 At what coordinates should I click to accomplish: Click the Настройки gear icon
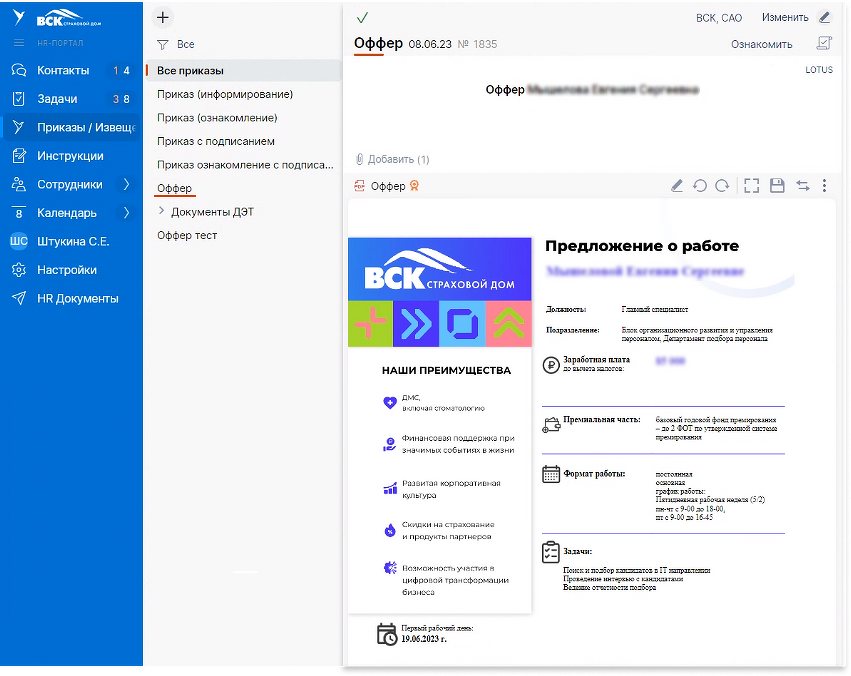pyautogui.click(x=18, y=270)
